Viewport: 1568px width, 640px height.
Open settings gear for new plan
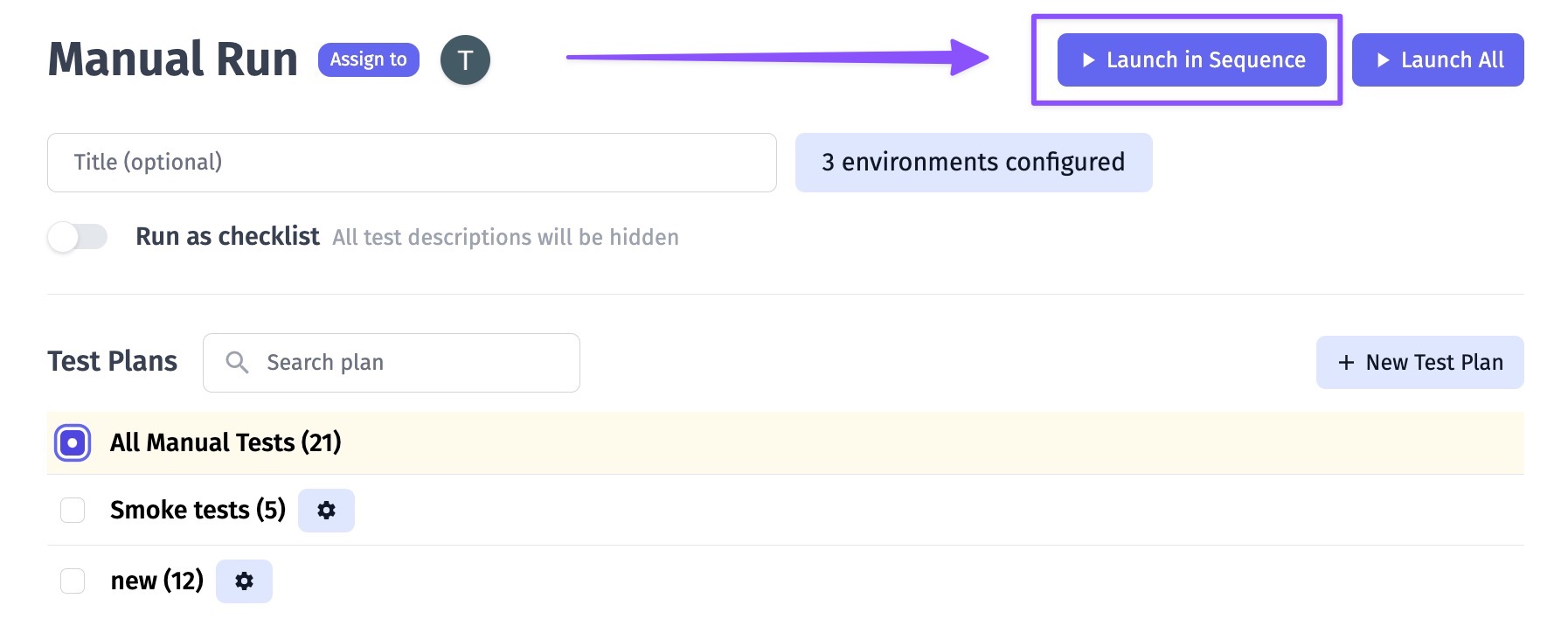click(x=244, y=581)
